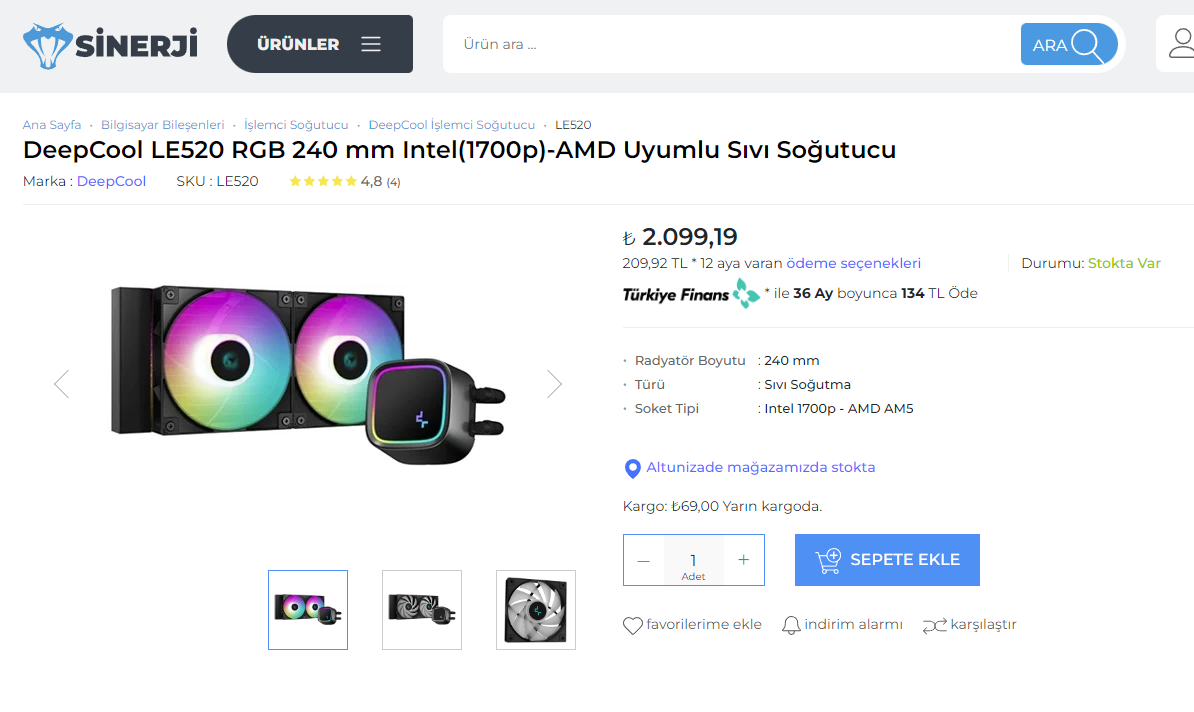
Task: Select the second cooler thumbnail image
Action: (422, 610)
